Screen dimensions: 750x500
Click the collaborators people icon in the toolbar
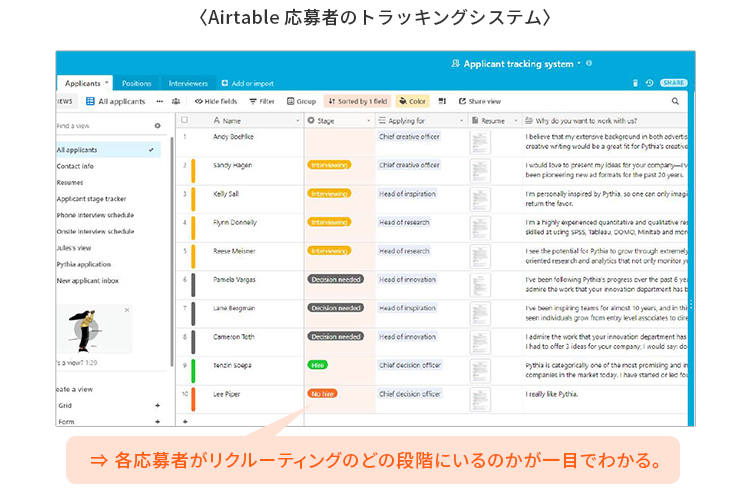point(176,101)
